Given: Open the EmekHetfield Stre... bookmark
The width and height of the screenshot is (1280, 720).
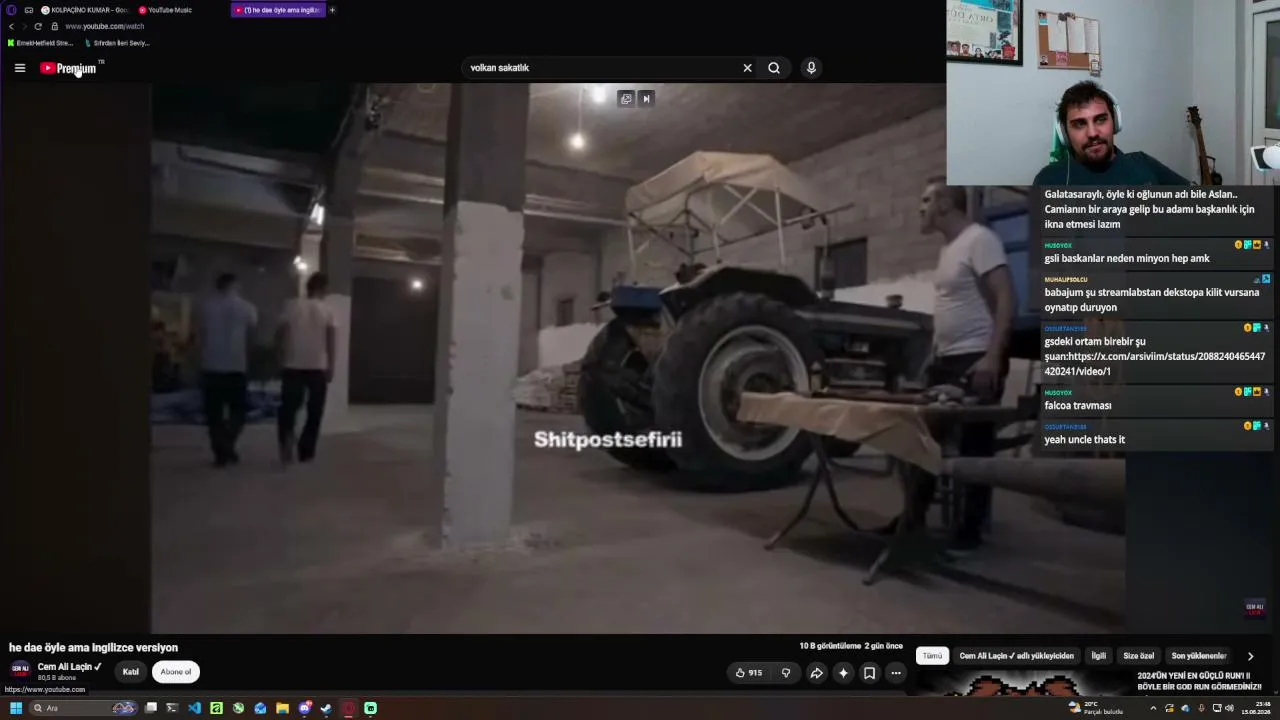Looking at the screenshot, I should tap(41, 43).
